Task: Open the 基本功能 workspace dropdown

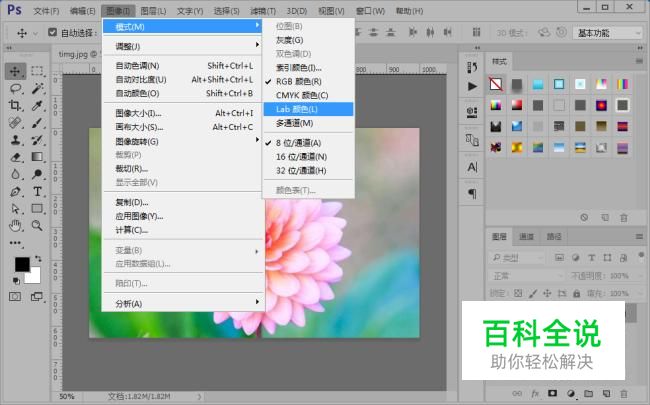Action: 607,33
